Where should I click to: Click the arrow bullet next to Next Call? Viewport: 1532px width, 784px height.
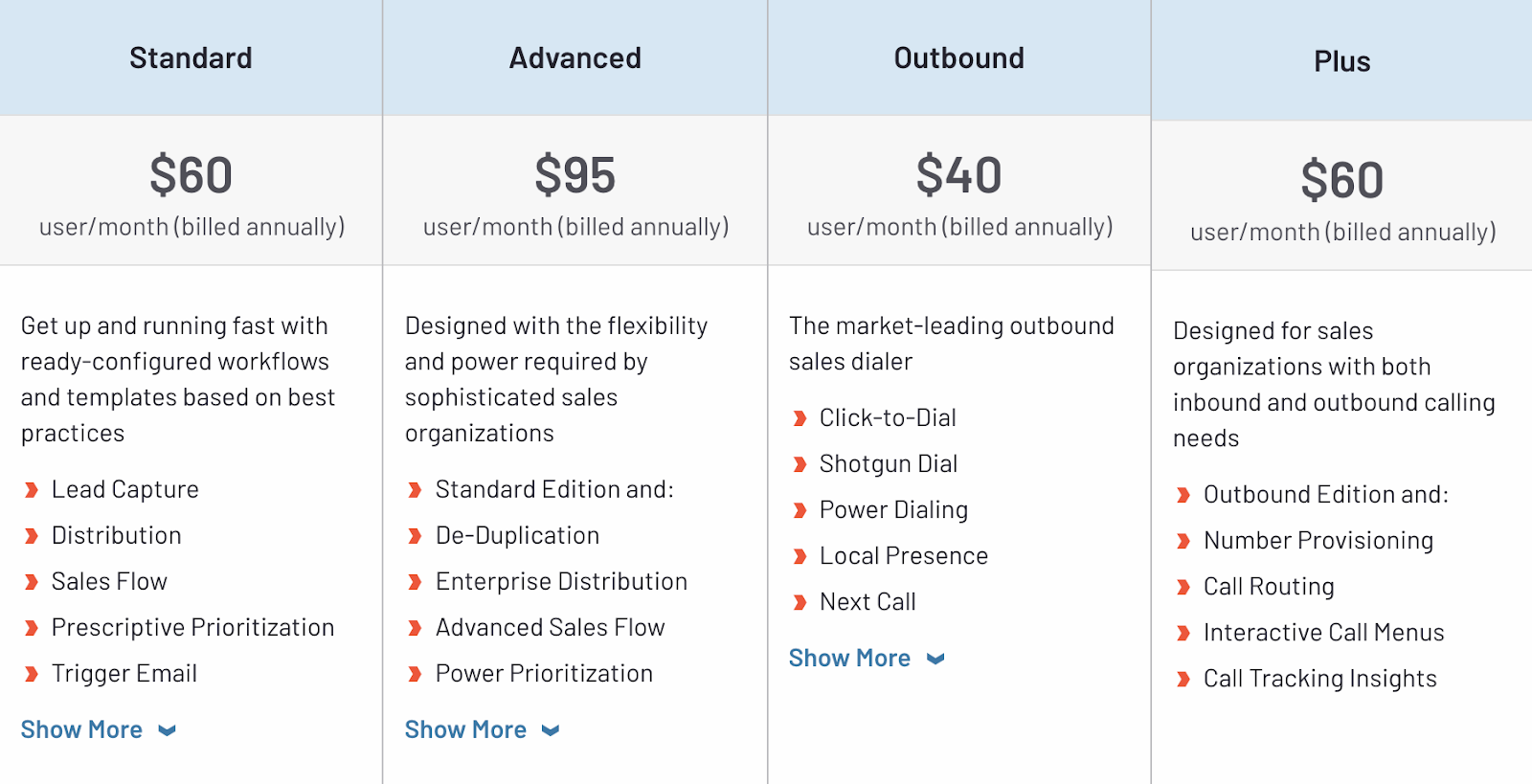tap(800, 602)
